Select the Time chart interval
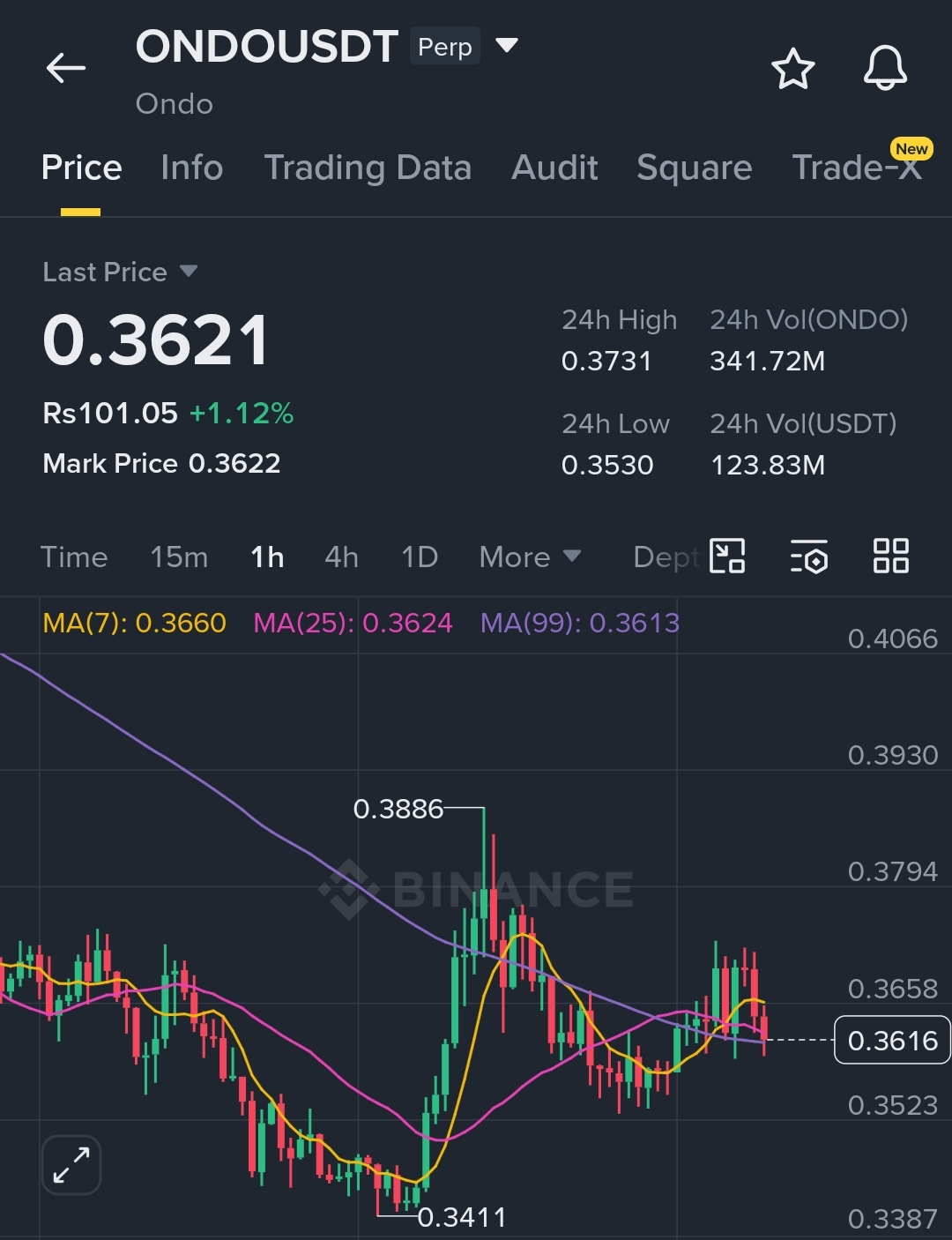This screenshot has height=1240, width=952. point(74,557)
